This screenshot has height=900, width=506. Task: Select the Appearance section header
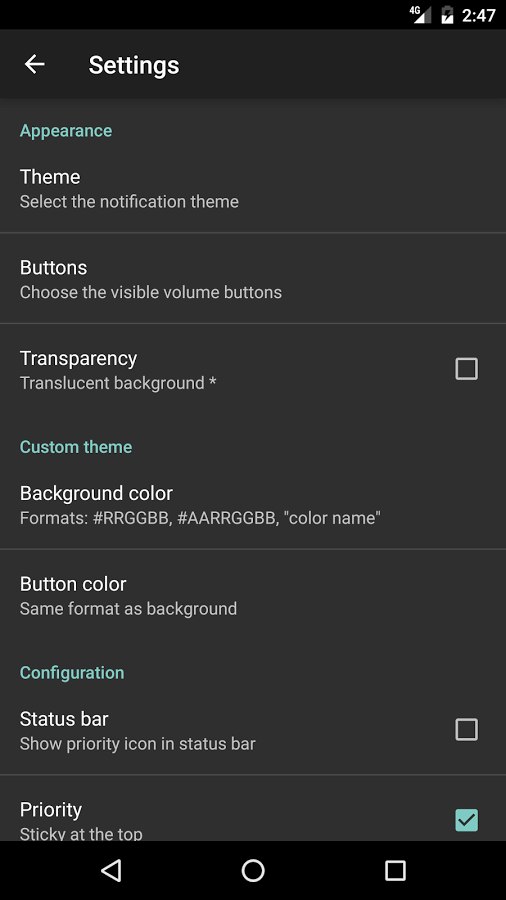click(66, 131)
